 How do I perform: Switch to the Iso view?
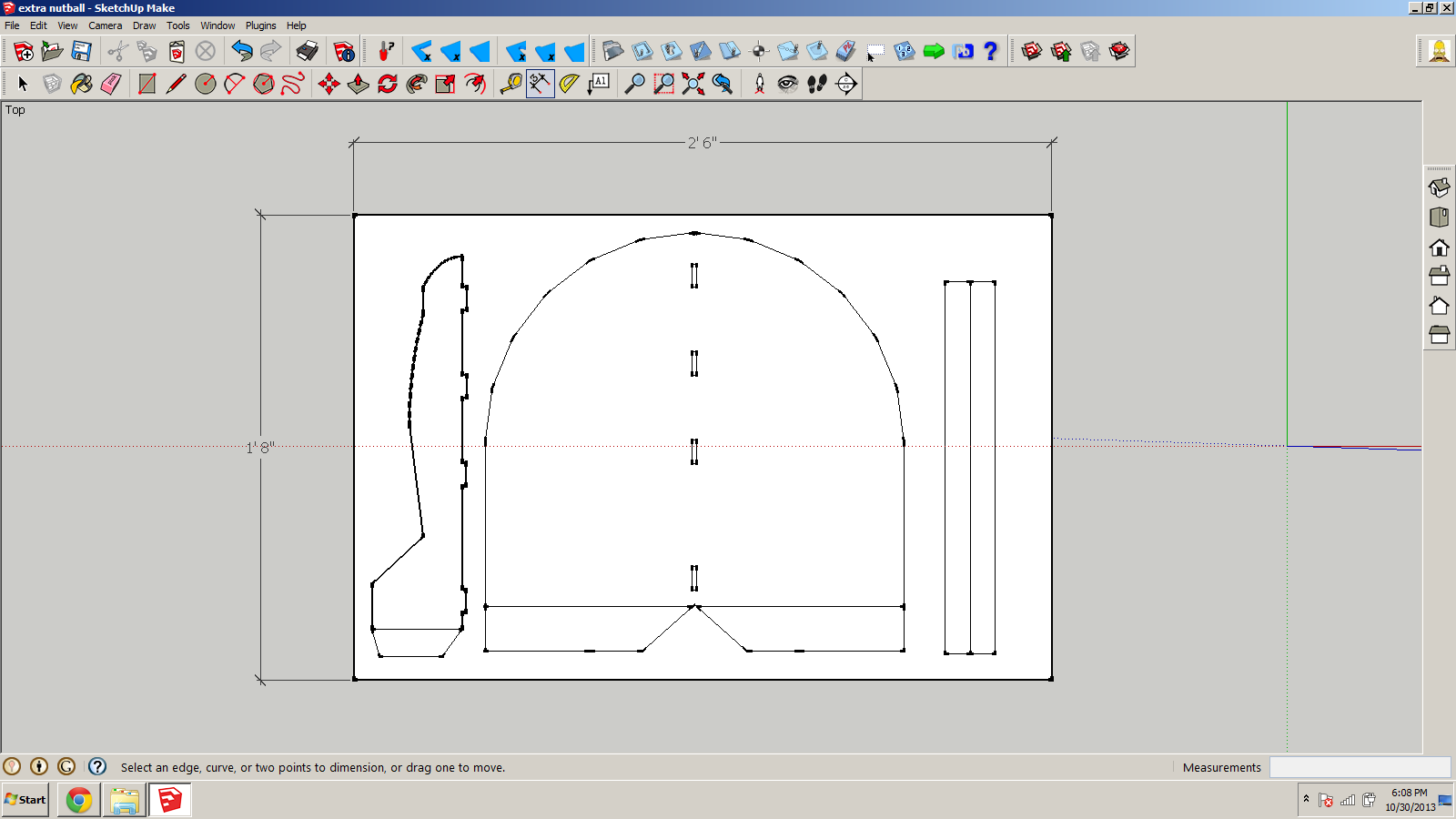pyautogui.click(x=1439, y=187)
